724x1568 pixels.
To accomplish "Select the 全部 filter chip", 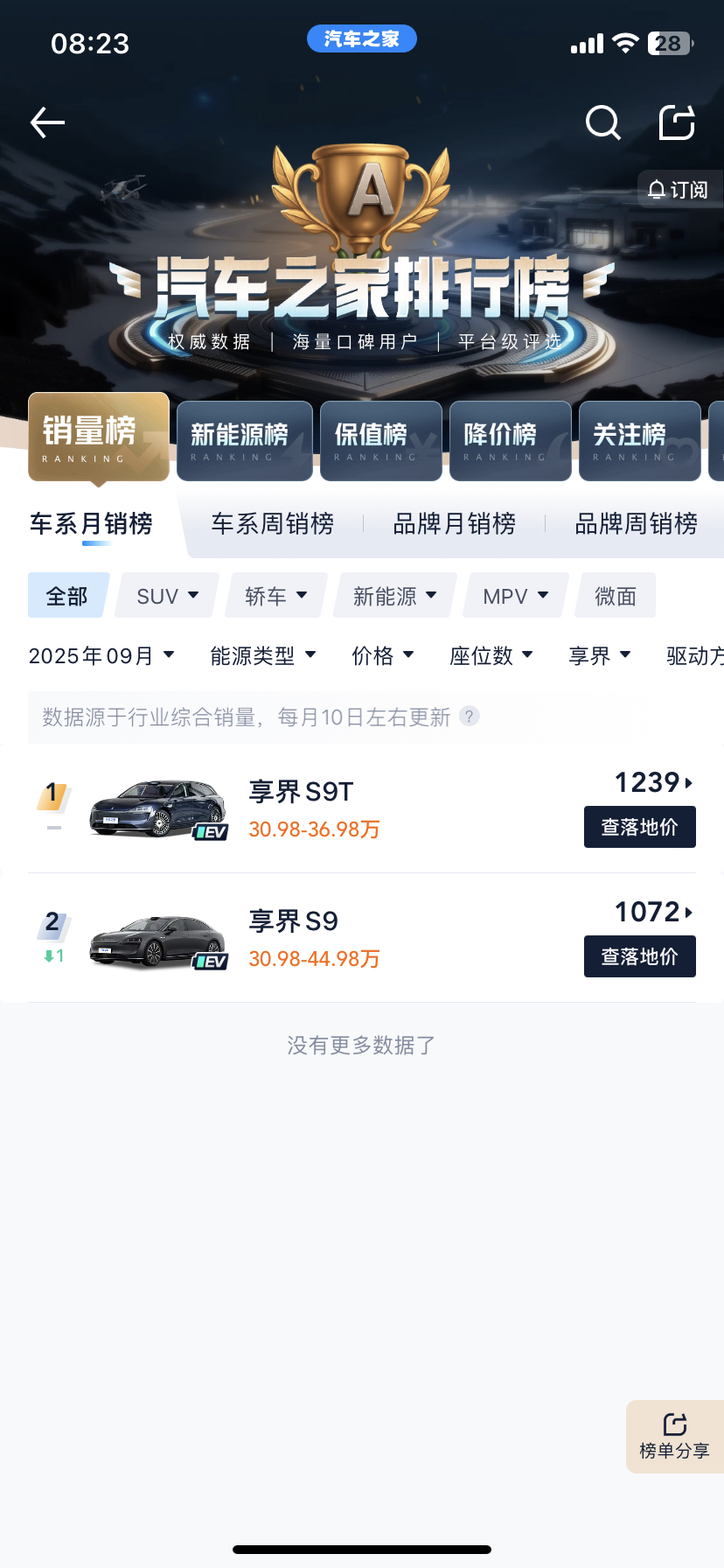I will tap(67, 596).
